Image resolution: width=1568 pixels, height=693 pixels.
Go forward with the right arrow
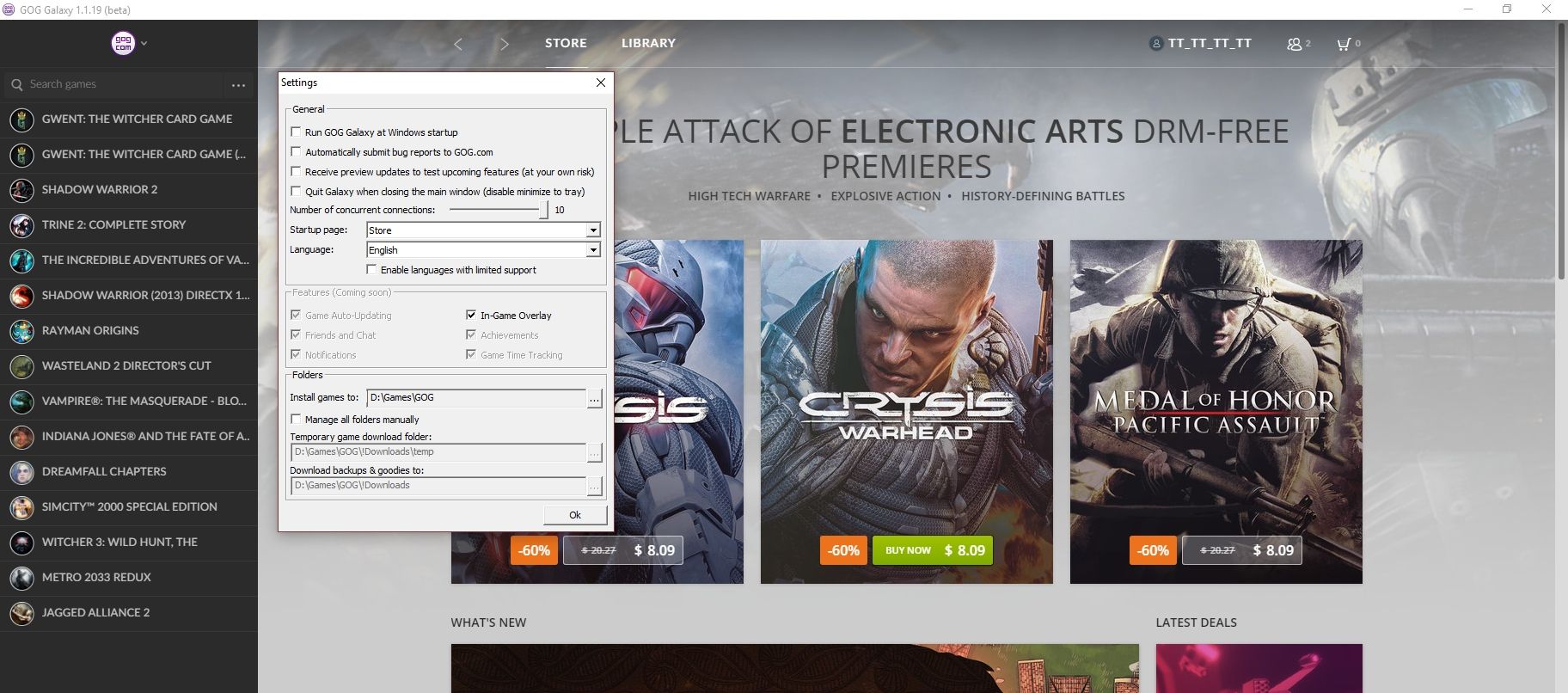(504, 44)
